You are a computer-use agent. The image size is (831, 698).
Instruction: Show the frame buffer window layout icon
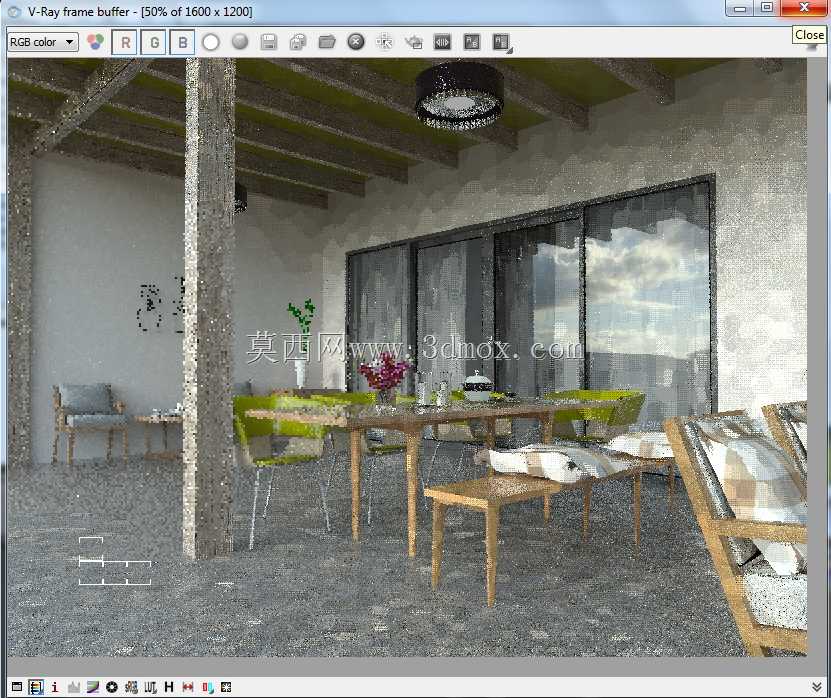click(x=17, y=687)
